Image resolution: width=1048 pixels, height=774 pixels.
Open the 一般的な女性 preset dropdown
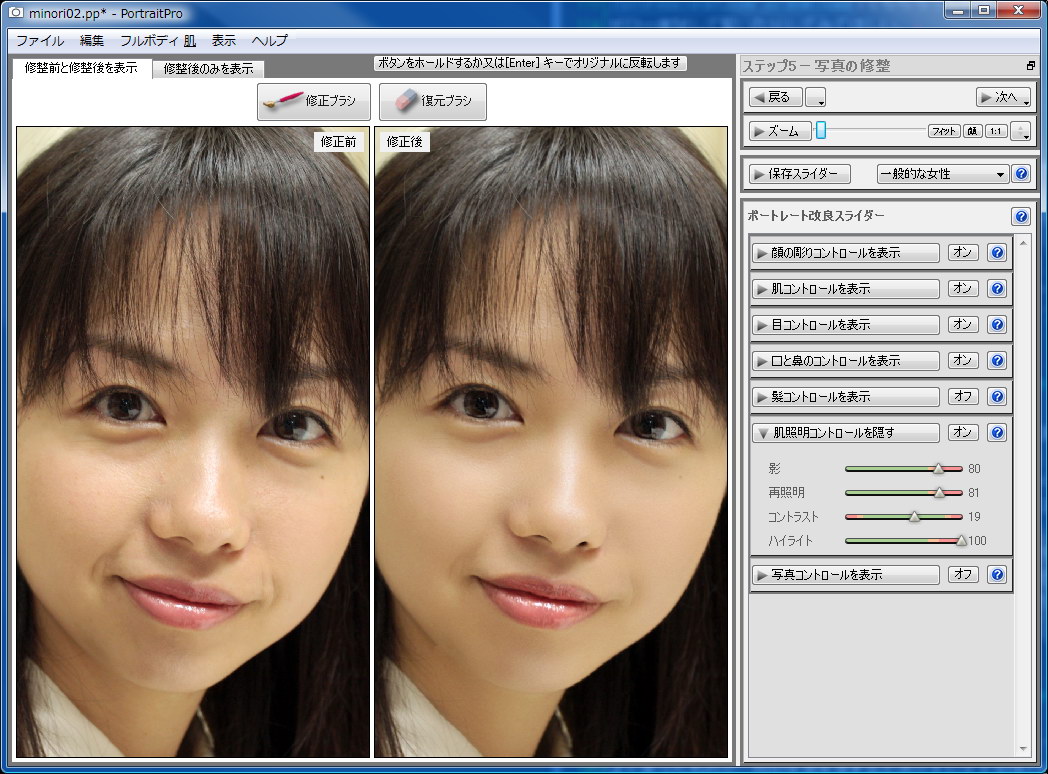[x=942, y=174]
